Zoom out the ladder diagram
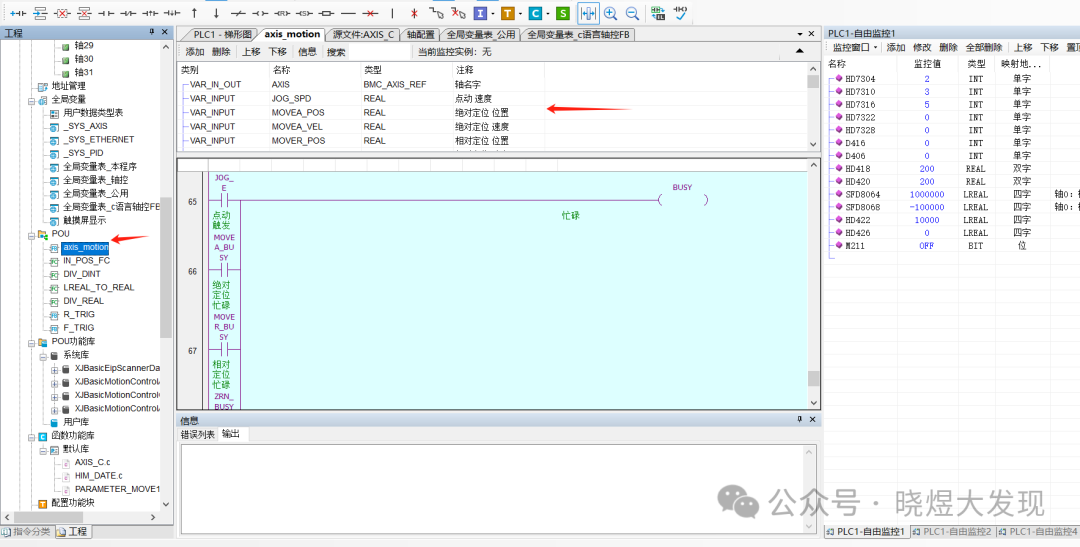This screenshot has width=1080, height=547. pos(632,13)
